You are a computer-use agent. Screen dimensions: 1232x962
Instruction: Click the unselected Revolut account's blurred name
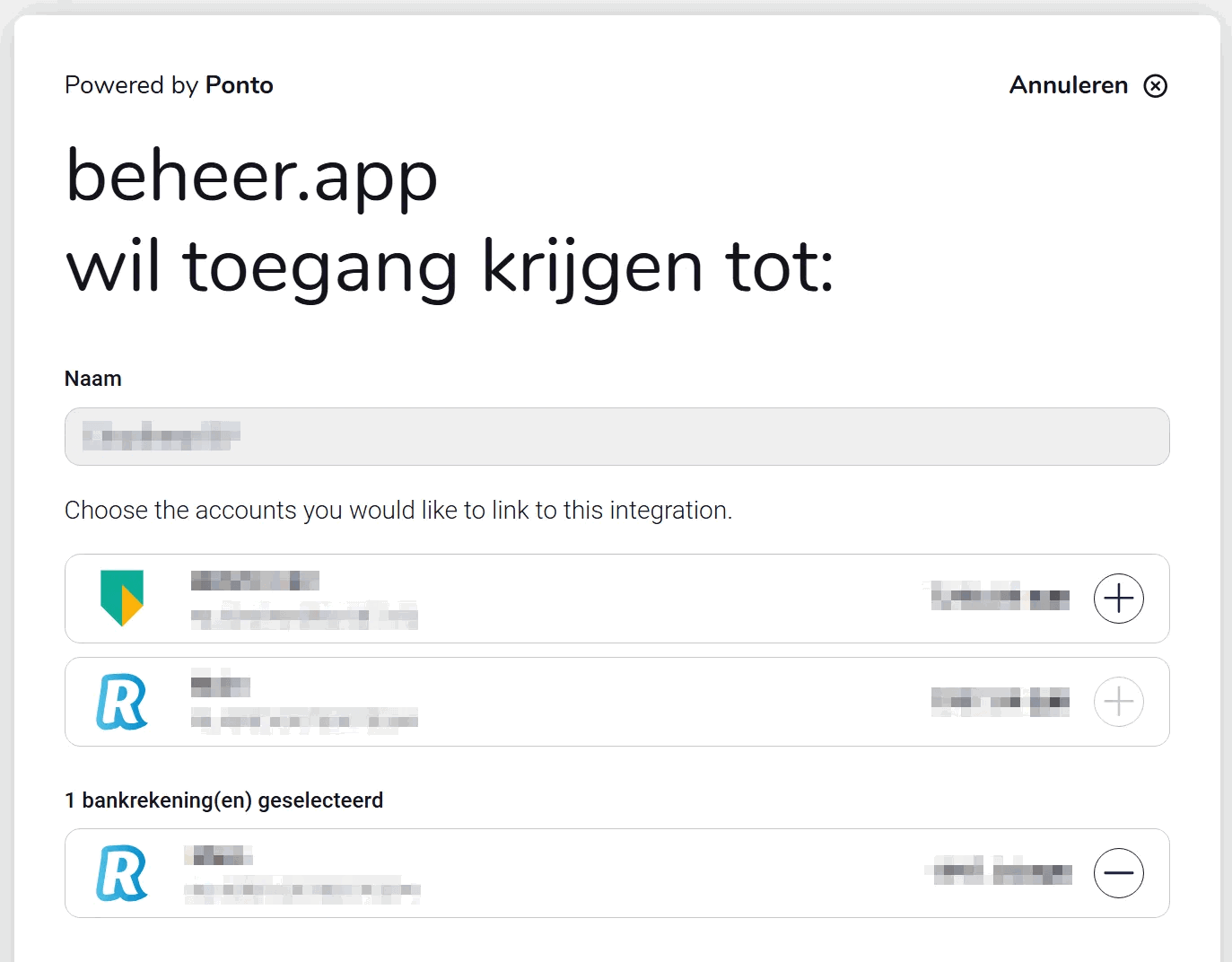[x=220, y=686]
